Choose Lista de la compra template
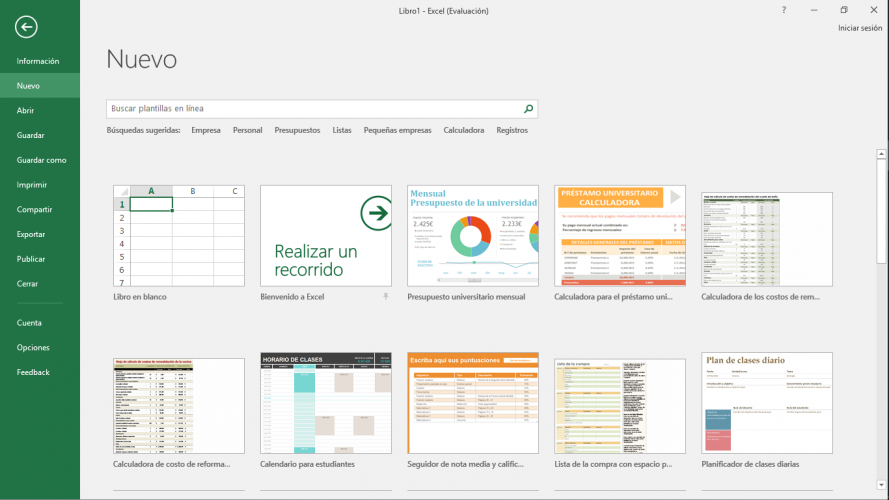This screenshot has height=500, width=889. (620, 406)
